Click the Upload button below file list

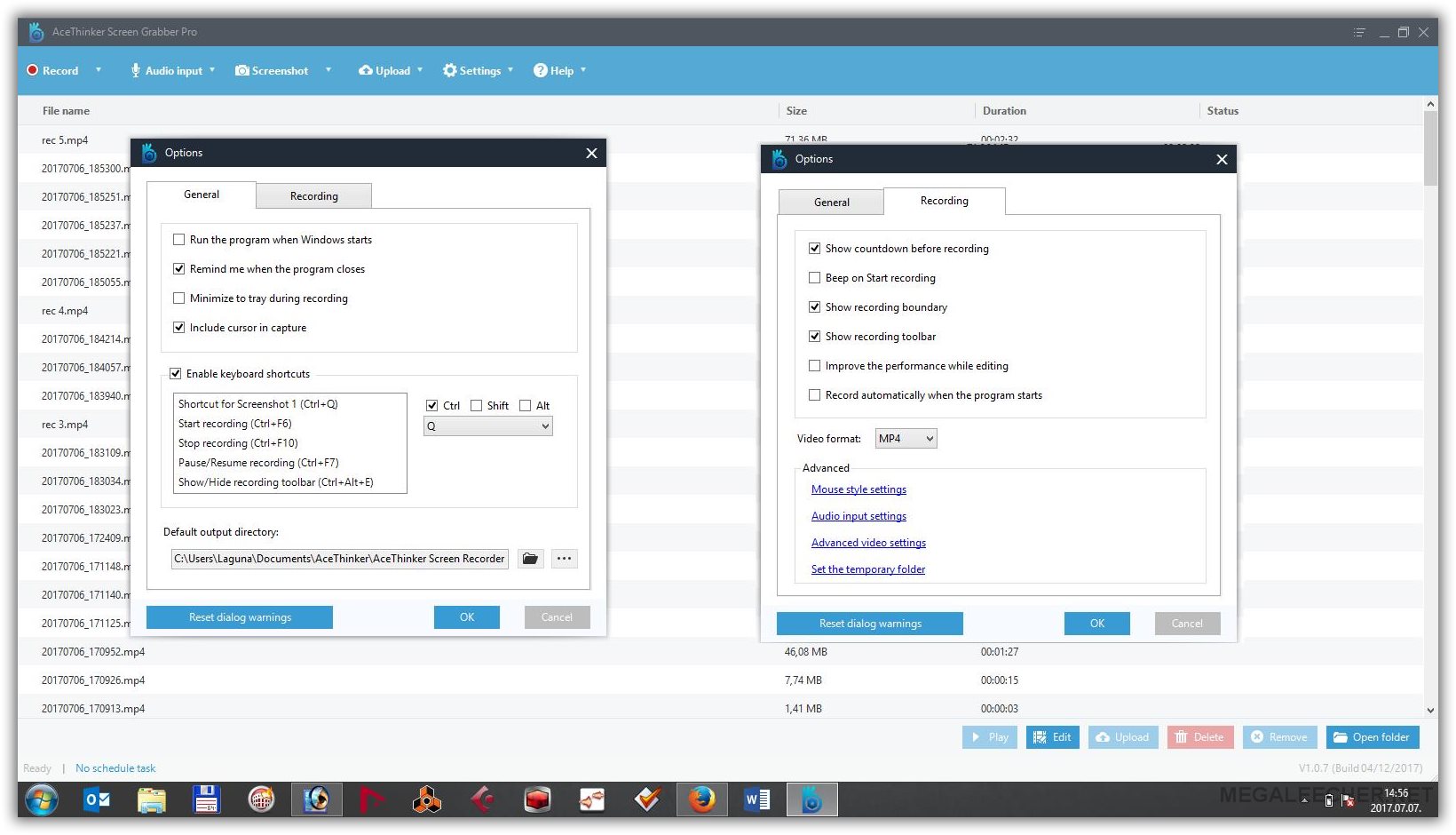pos(1123,737)
